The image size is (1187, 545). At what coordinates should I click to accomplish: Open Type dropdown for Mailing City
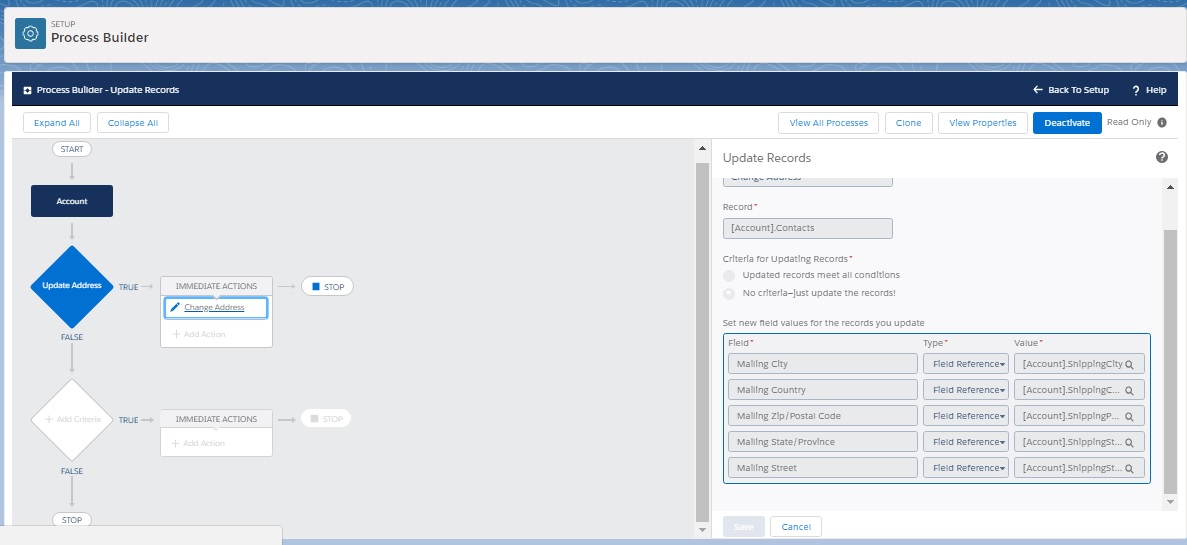[x=965, y=364]
